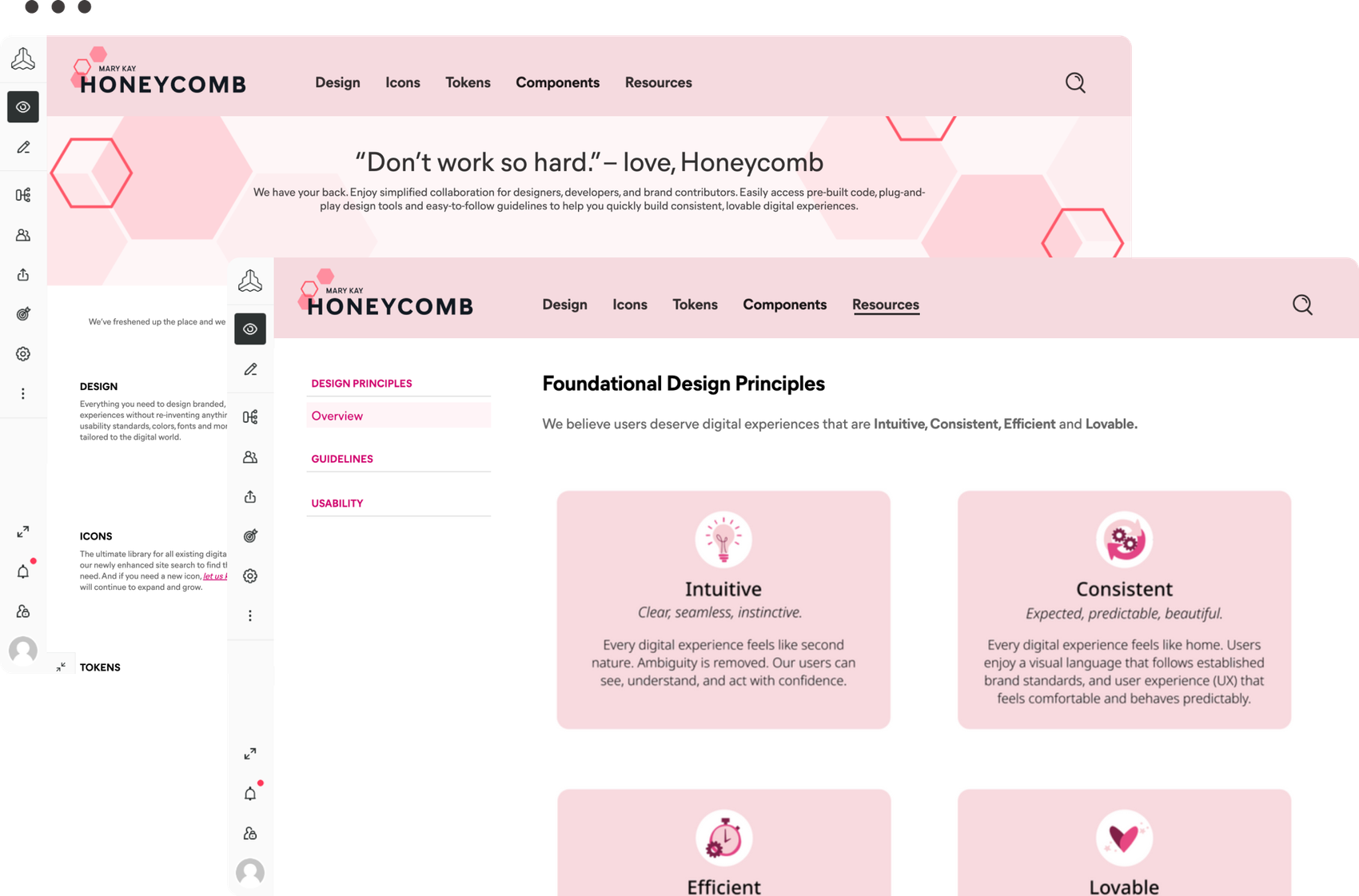
Task: Click the expand arrows icon in front window sidebar
Action: tap(250, 754)
